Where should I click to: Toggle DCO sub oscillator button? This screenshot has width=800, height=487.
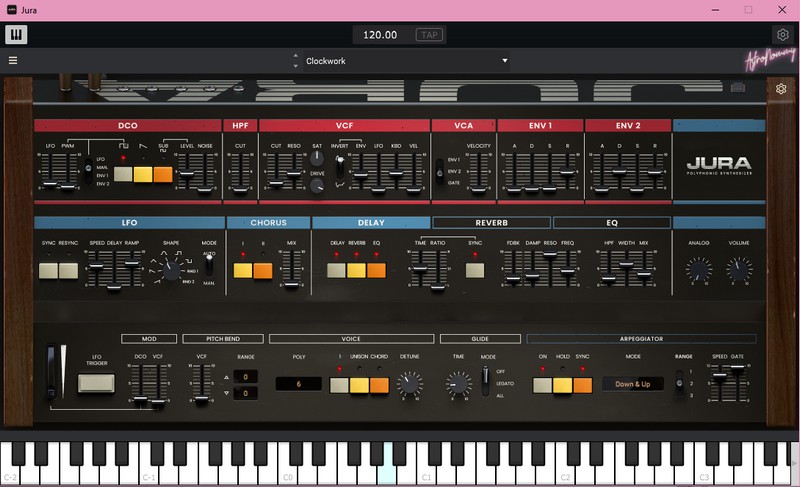point(163,174)
